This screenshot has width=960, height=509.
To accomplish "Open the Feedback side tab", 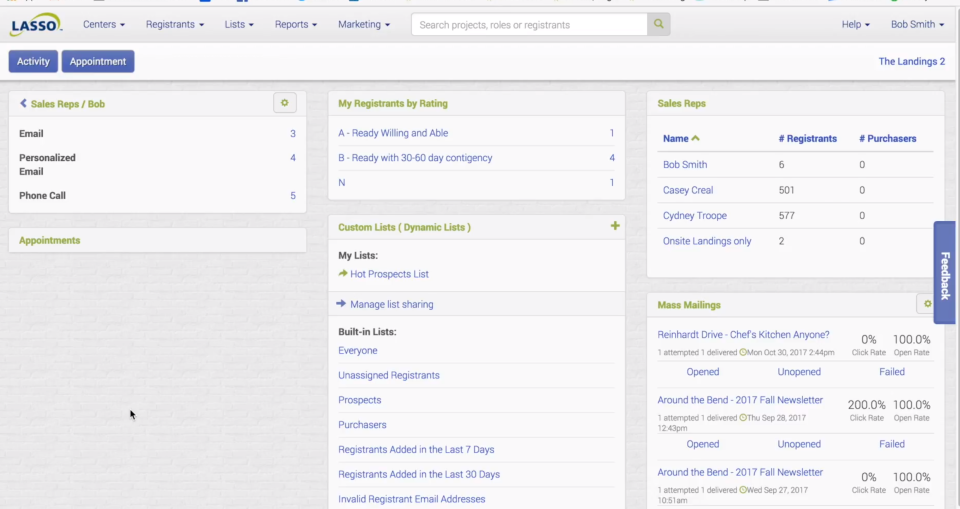I will point(945,273).
